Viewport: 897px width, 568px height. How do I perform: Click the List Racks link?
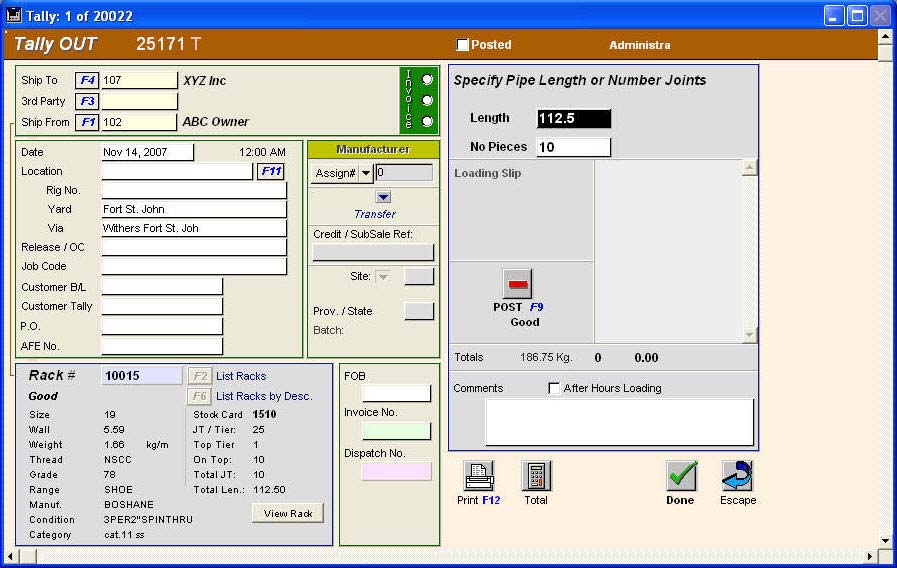pos(241,376)
